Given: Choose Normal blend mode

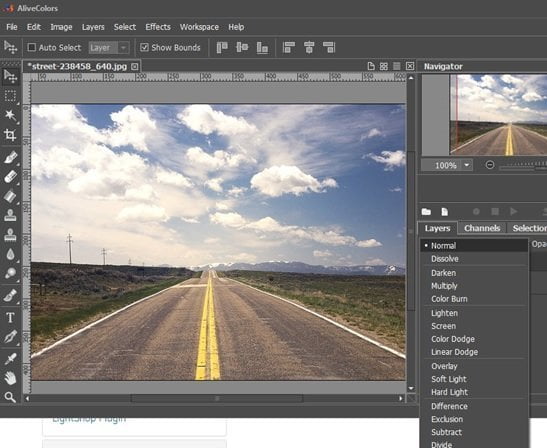Looking at the screenshot, I should [474, 246].
